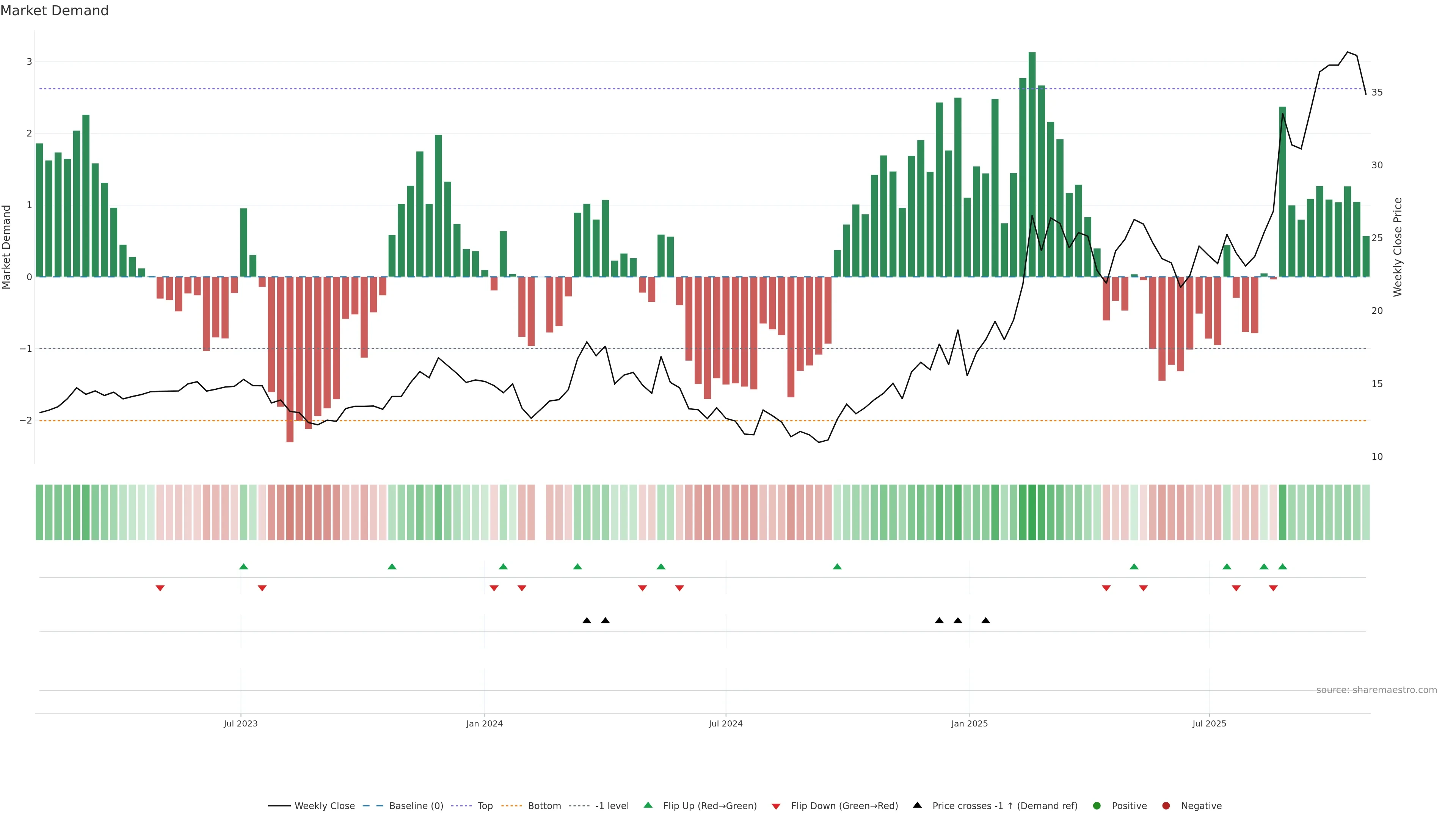Click the Weekly Close Price axis title
The height and width of the screenshot is (819, 1456).
tap(1398, 247)
